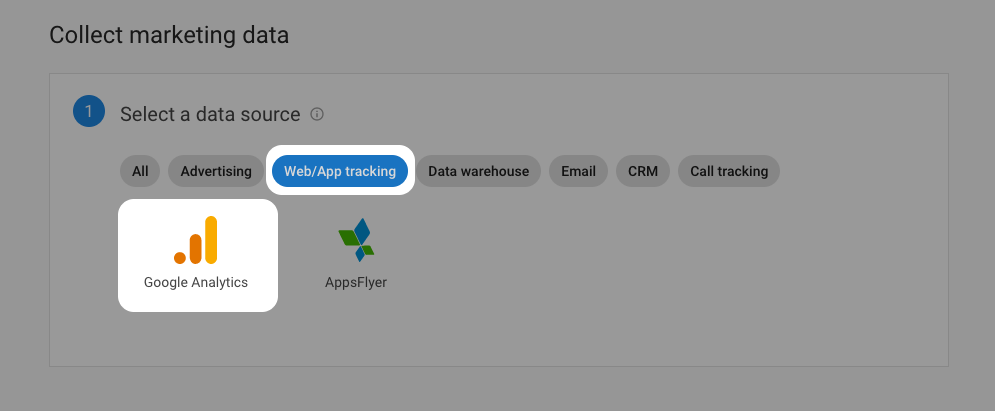The height and width of the screenshot is (411, 995).
Task: Click the AppsFlyer text label
Action: 356,282
